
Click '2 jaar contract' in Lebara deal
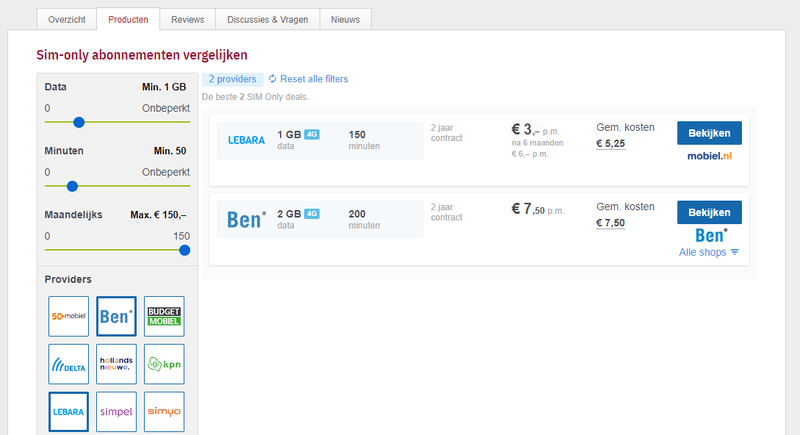[x=446, y=133]
